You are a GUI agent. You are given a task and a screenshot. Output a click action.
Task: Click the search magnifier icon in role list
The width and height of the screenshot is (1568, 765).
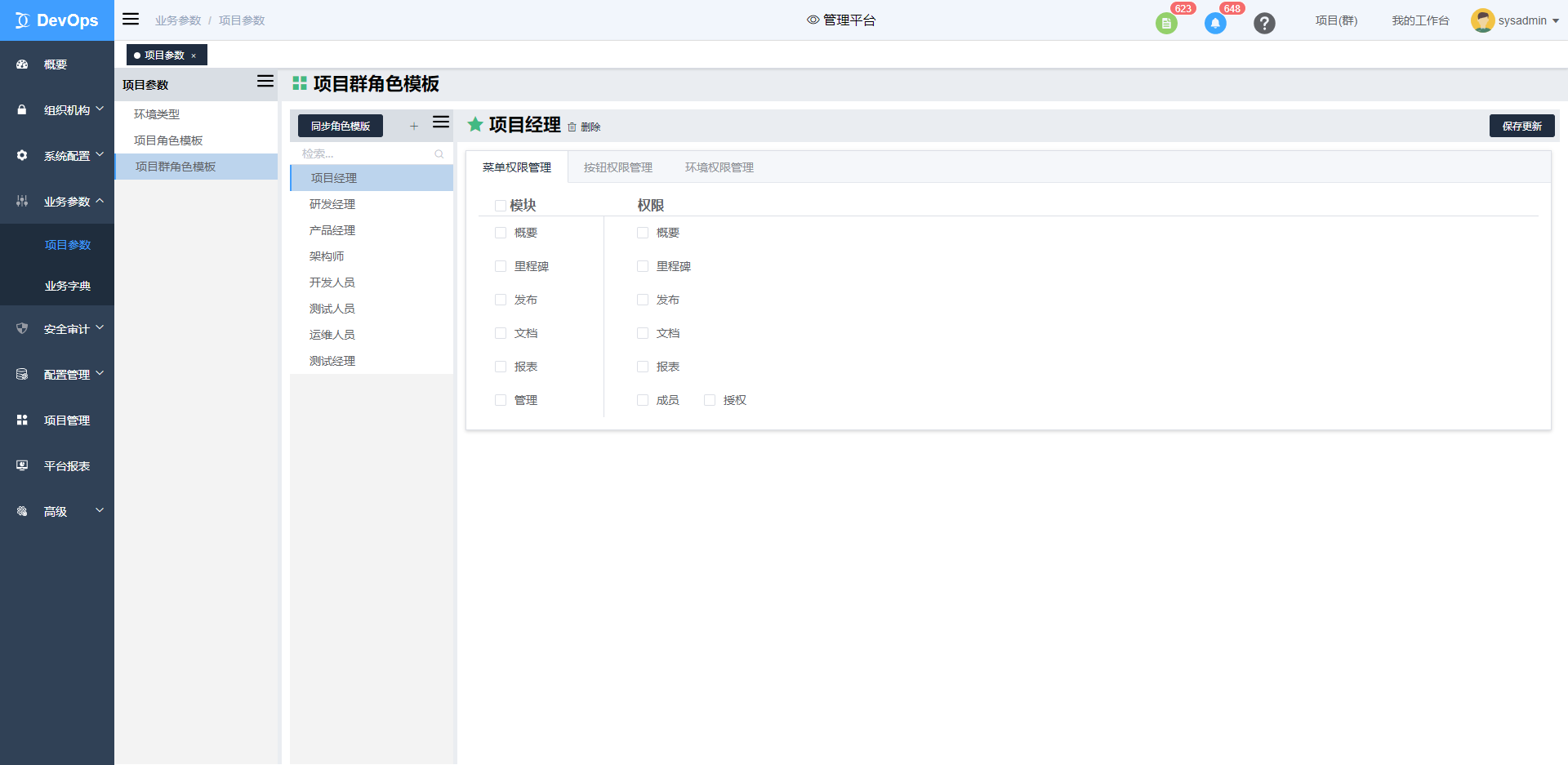click(x=439, y=153)
